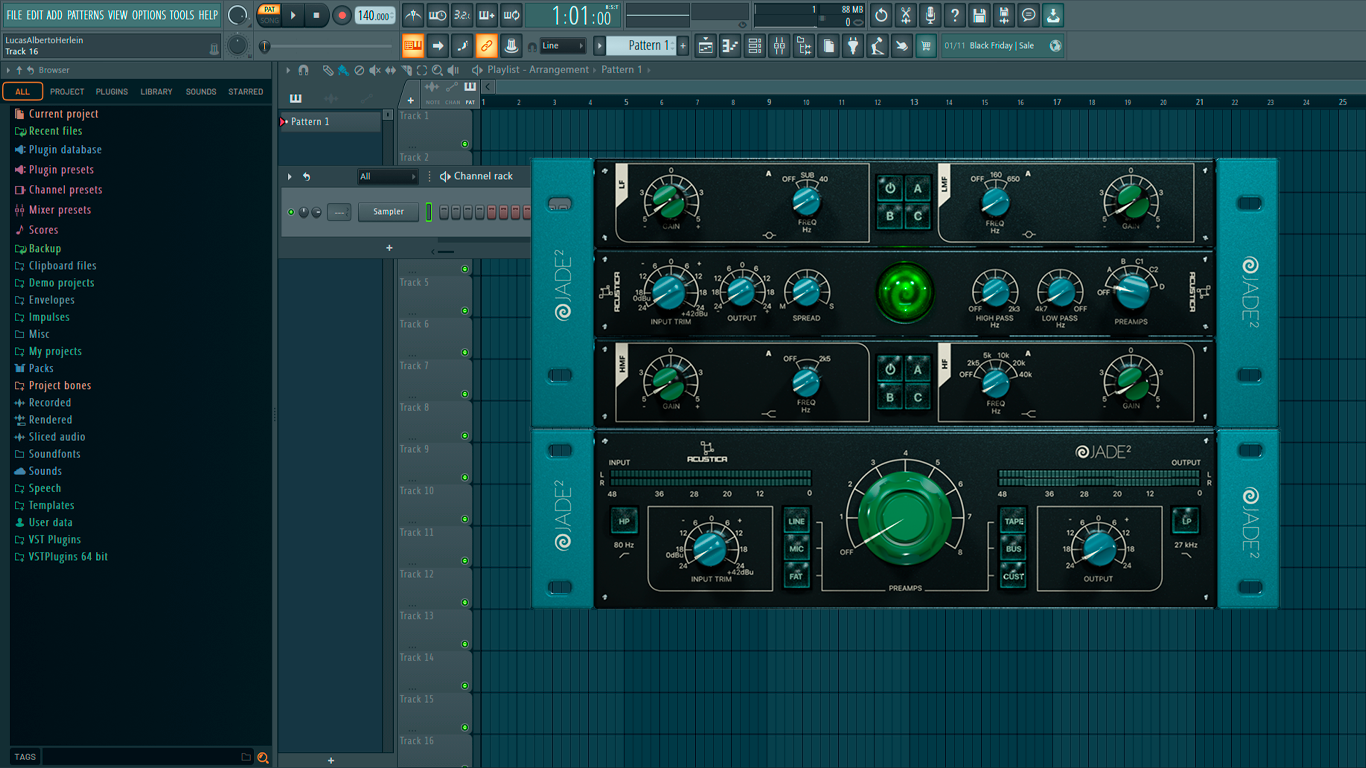Screen dimensions: 1366x768
Task: Toggle the HMF/HF band power button
Action: click(890, 369)
